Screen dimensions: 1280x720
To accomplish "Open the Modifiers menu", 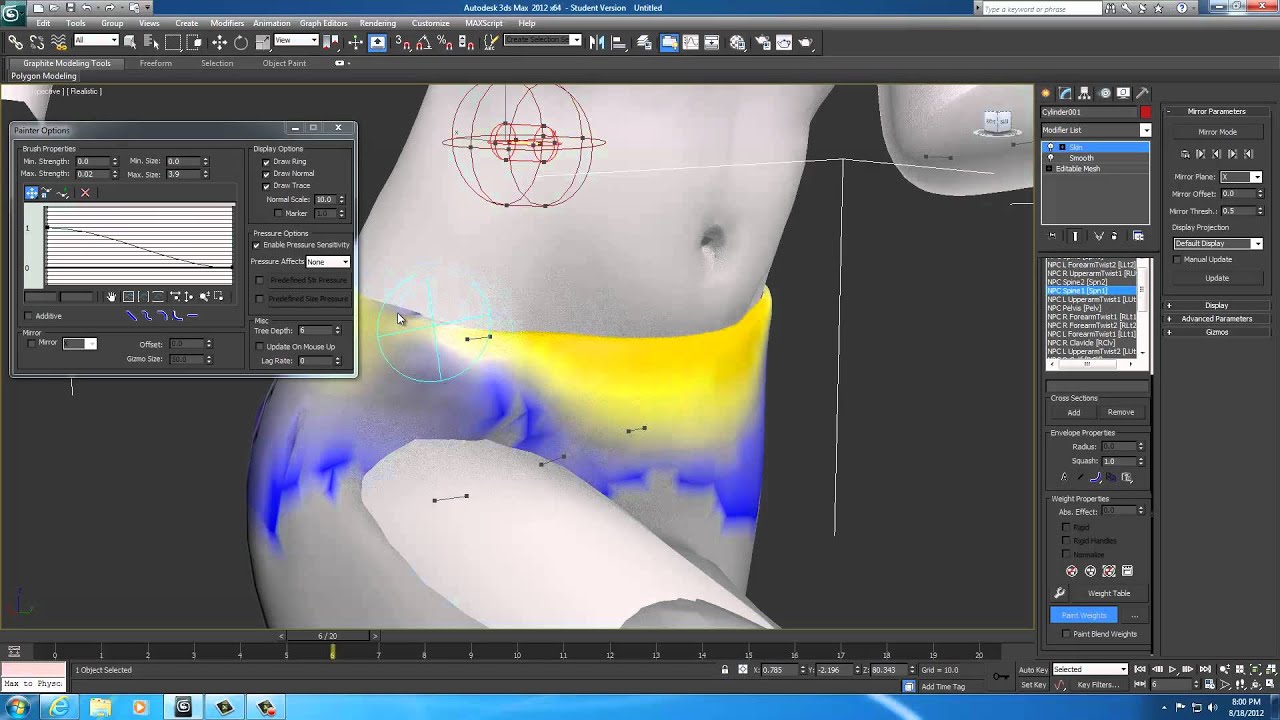I will [x=227, y=23].
